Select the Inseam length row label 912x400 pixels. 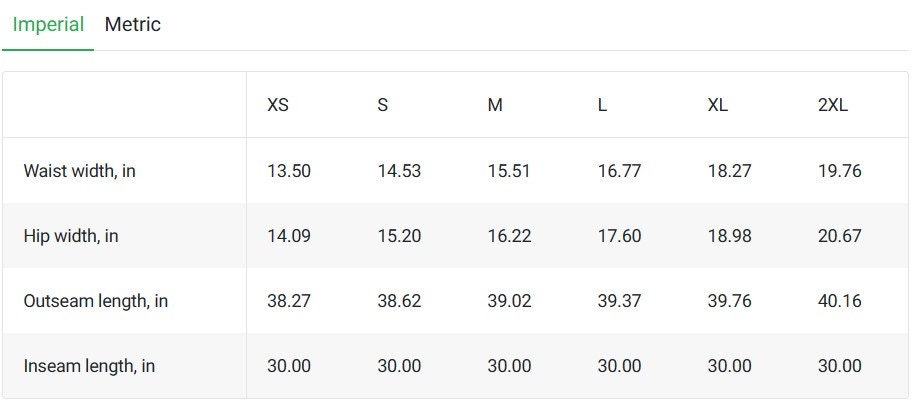click(x=89, y=366)
